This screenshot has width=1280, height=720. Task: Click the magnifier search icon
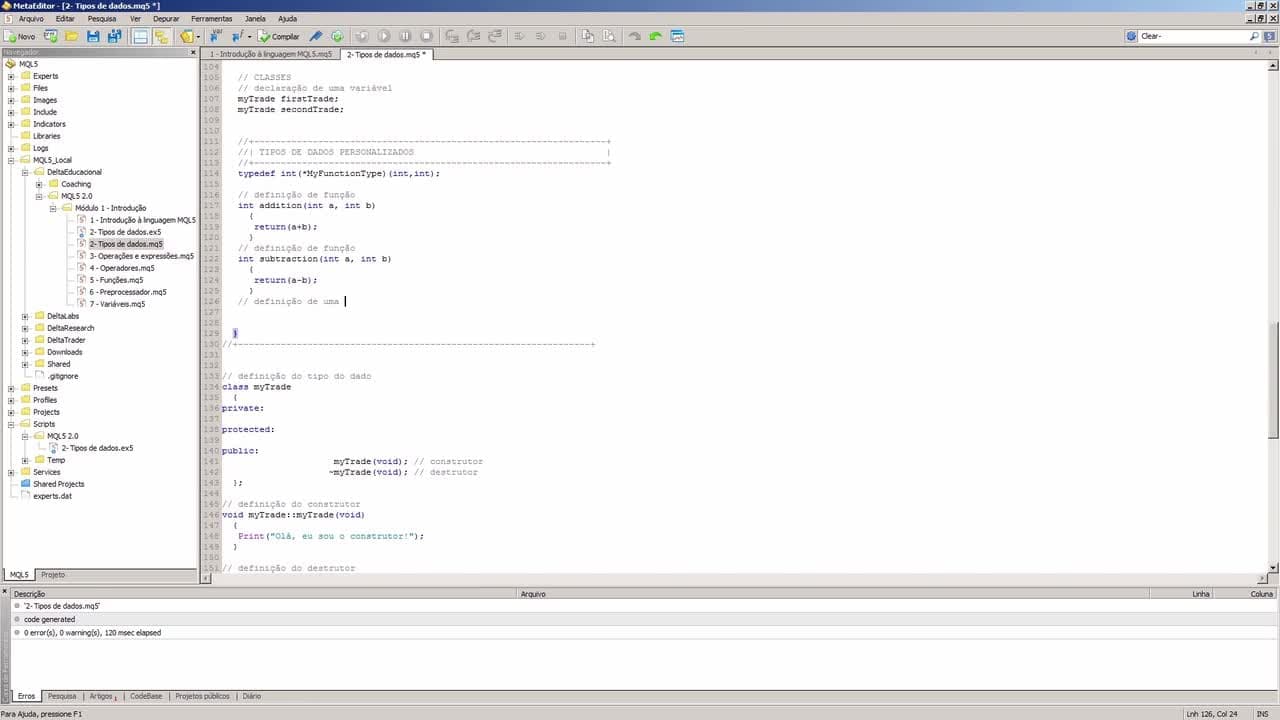pyautogui.click(x=1255, y=36)
